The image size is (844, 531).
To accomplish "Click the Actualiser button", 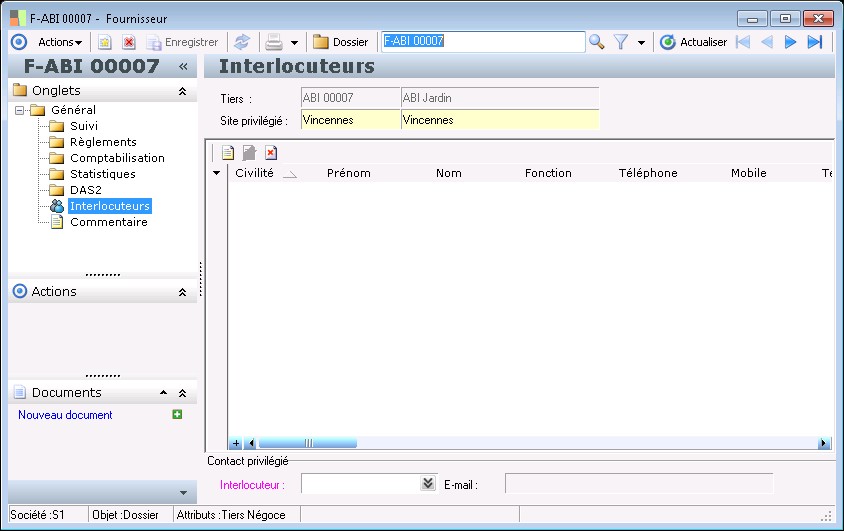I will tap(693, 42).
